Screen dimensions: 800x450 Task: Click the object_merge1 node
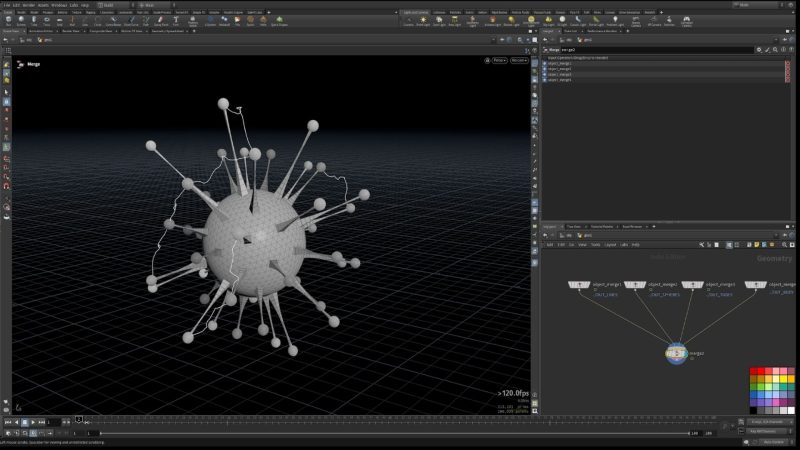pyautogui.click(x=580, y=285)
